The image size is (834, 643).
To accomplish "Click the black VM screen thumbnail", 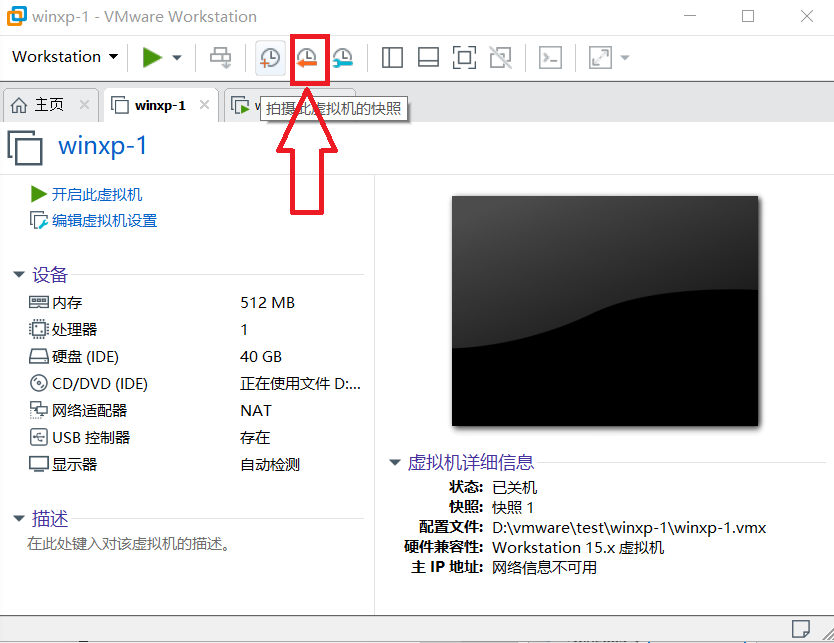I will click(x=605, y=311).
